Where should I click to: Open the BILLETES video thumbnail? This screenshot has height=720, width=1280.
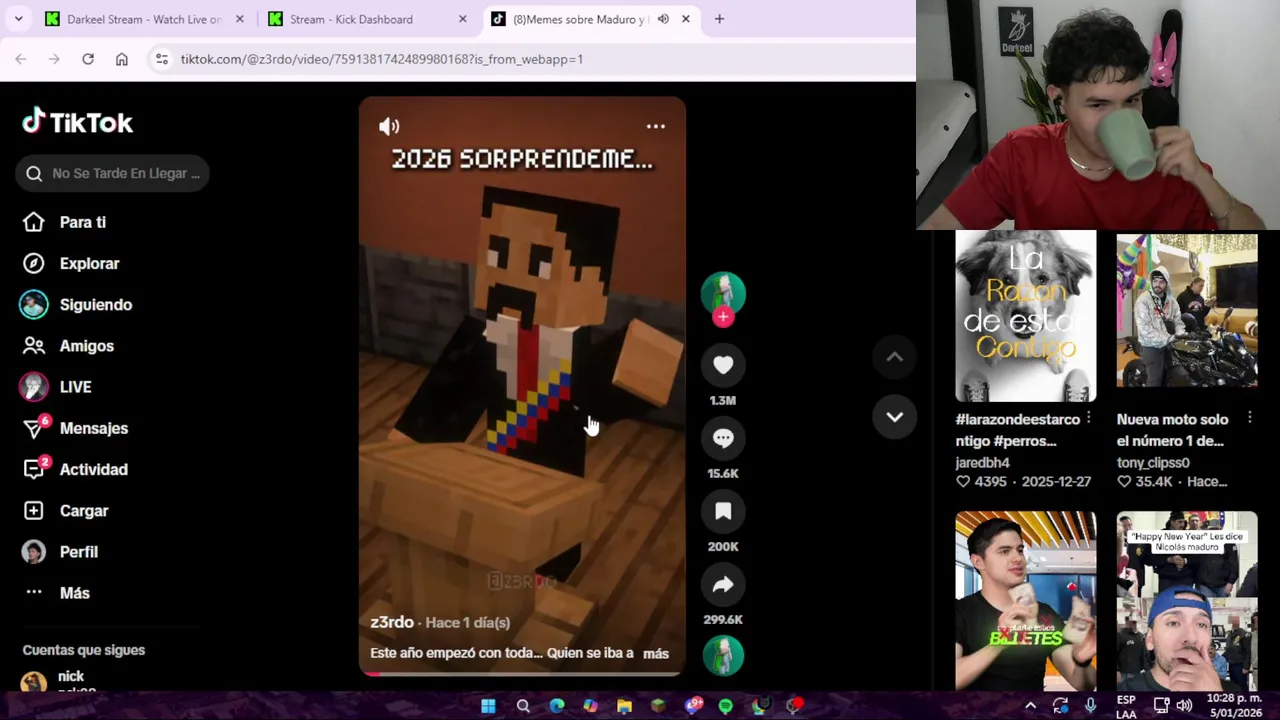(1026, 601)
